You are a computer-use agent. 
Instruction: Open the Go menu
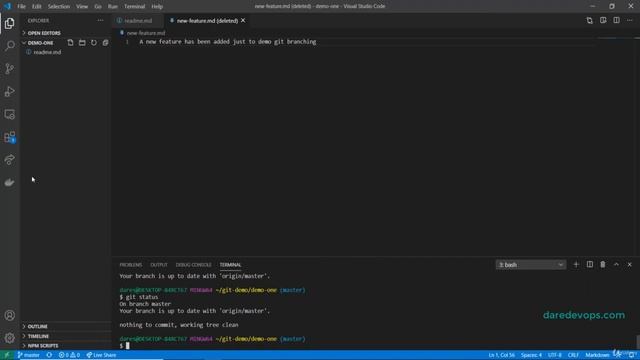click(98, 6)
